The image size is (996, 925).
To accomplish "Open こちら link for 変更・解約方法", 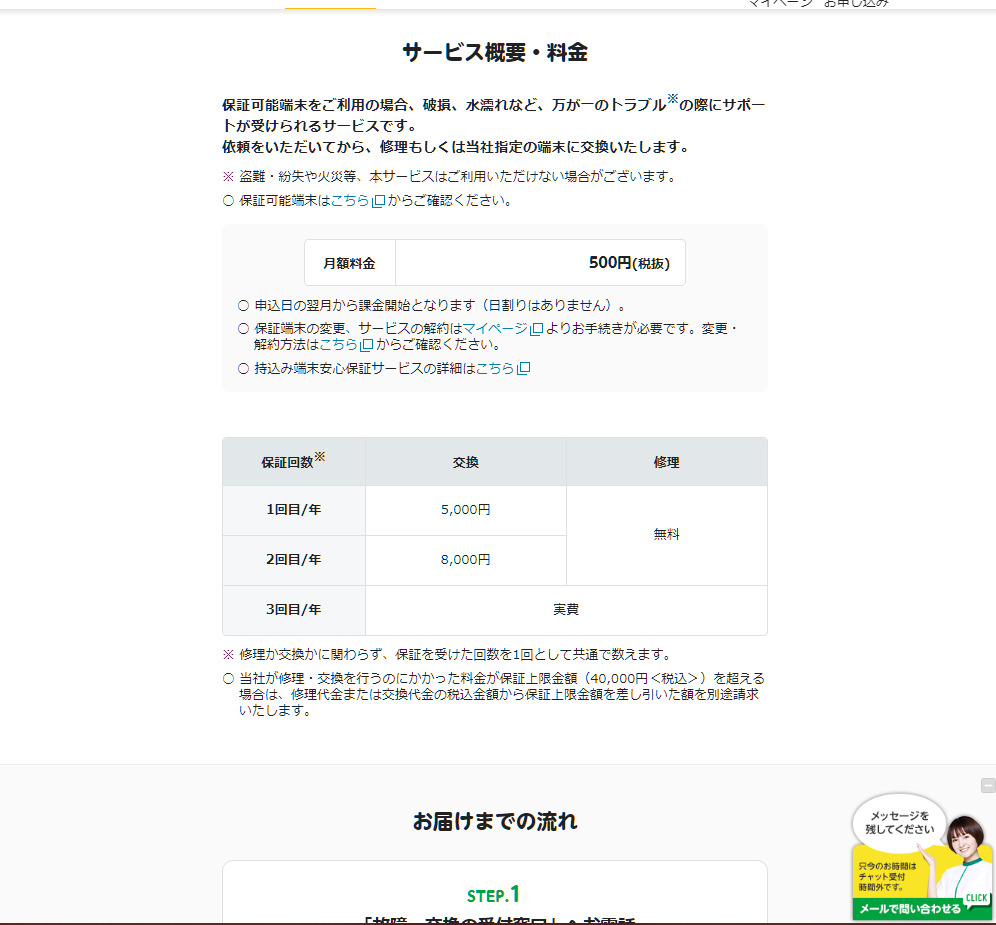I will (338, 345).
